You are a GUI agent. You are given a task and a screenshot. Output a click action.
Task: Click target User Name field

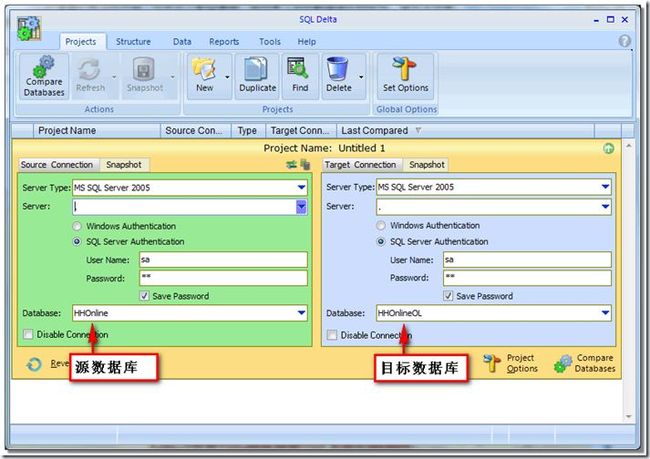[x=527, y=260]
